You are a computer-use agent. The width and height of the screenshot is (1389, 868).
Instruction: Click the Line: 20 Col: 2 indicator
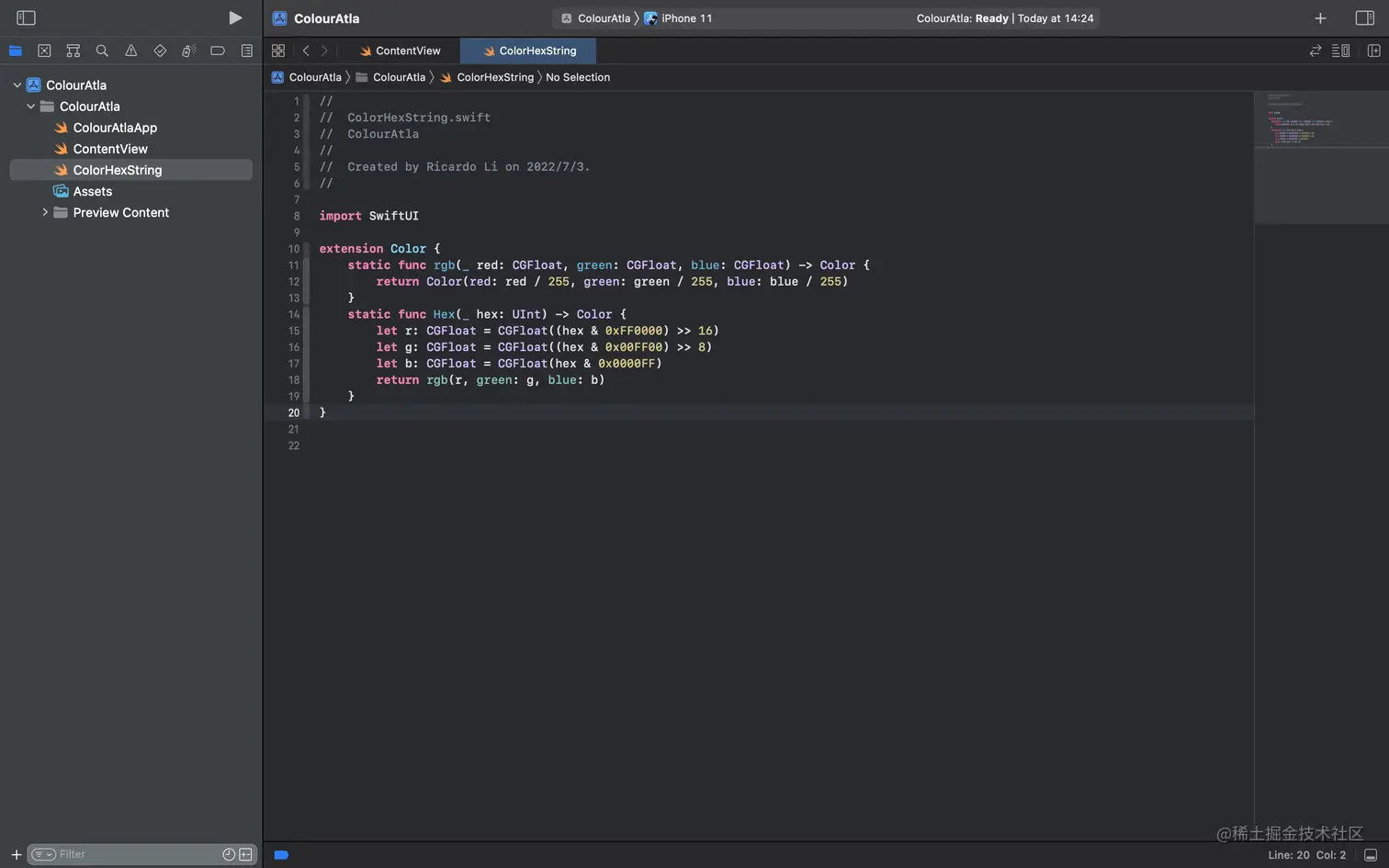[1307, 855]
